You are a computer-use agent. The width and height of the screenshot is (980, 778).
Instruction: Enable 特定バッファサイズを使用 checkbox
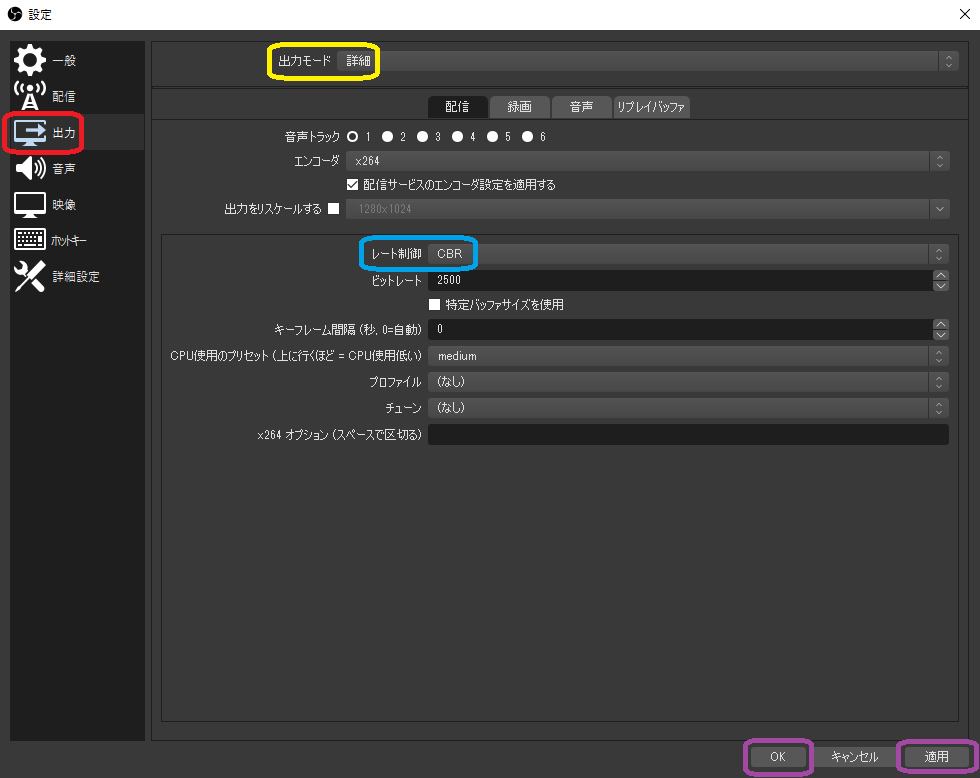click(435, 304)
